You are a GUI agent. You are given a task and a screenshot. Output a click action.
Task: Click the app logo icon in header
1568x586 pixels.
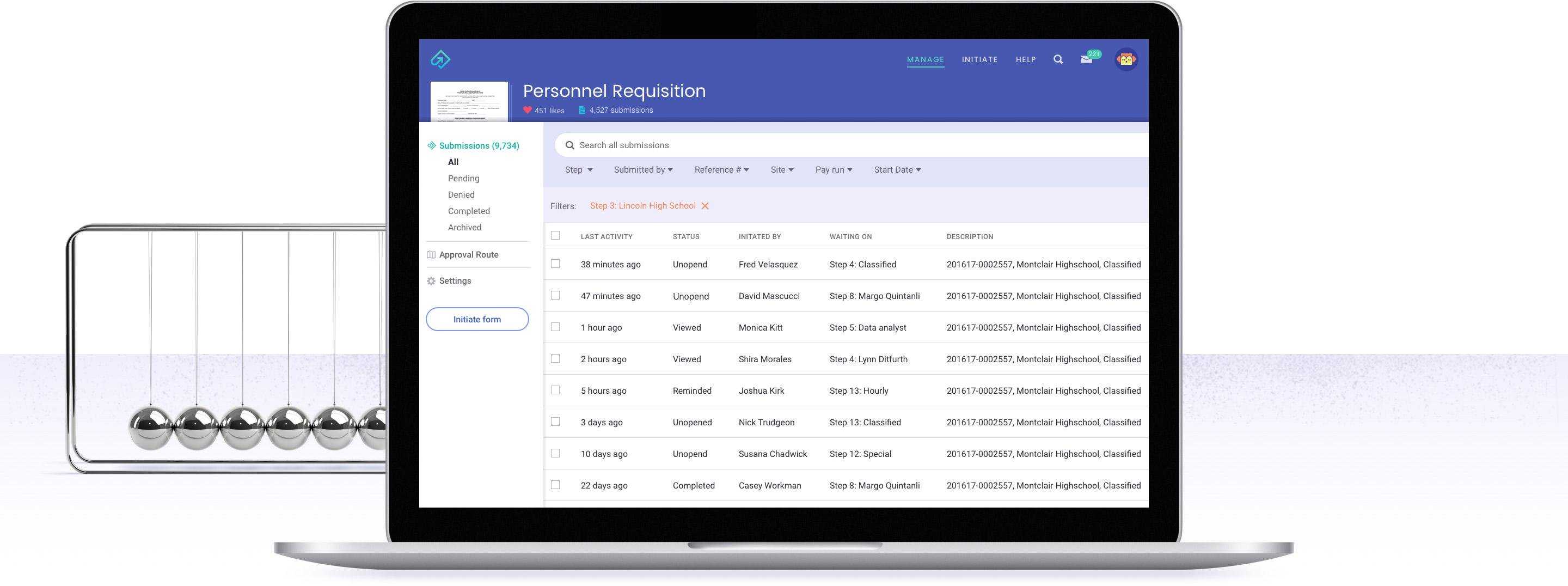click(440, 59)
